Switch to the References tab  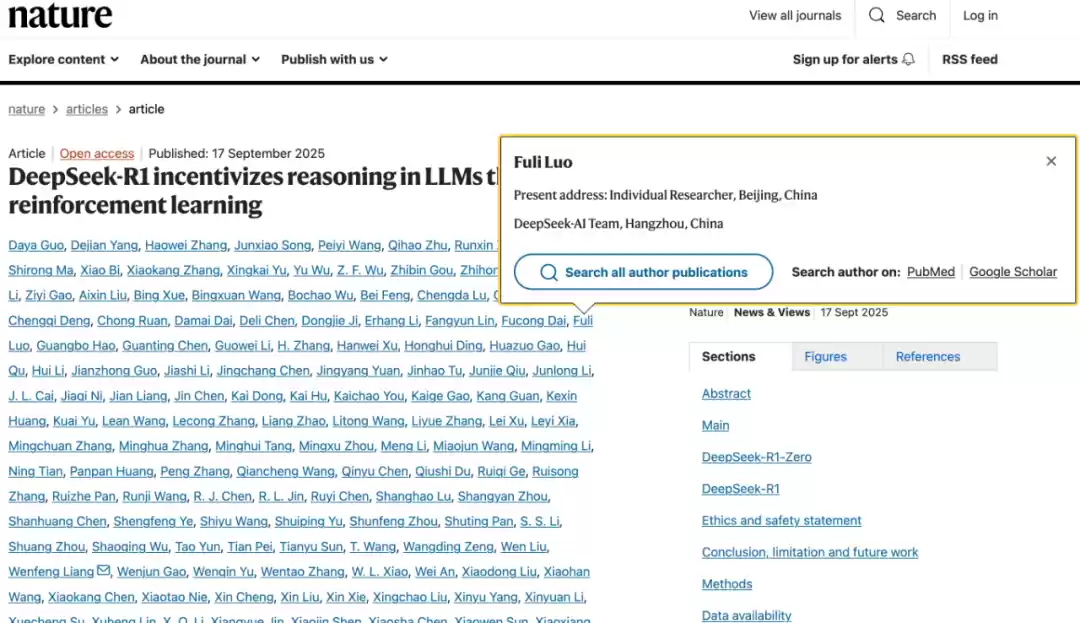coord(927,356)
